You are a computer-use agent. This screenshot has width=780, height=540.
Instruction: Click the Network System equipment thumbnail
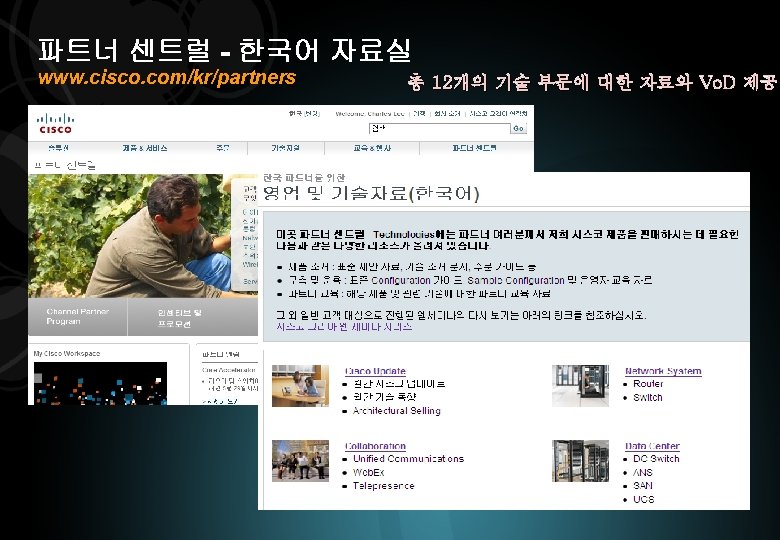click(x=580, y=386)
